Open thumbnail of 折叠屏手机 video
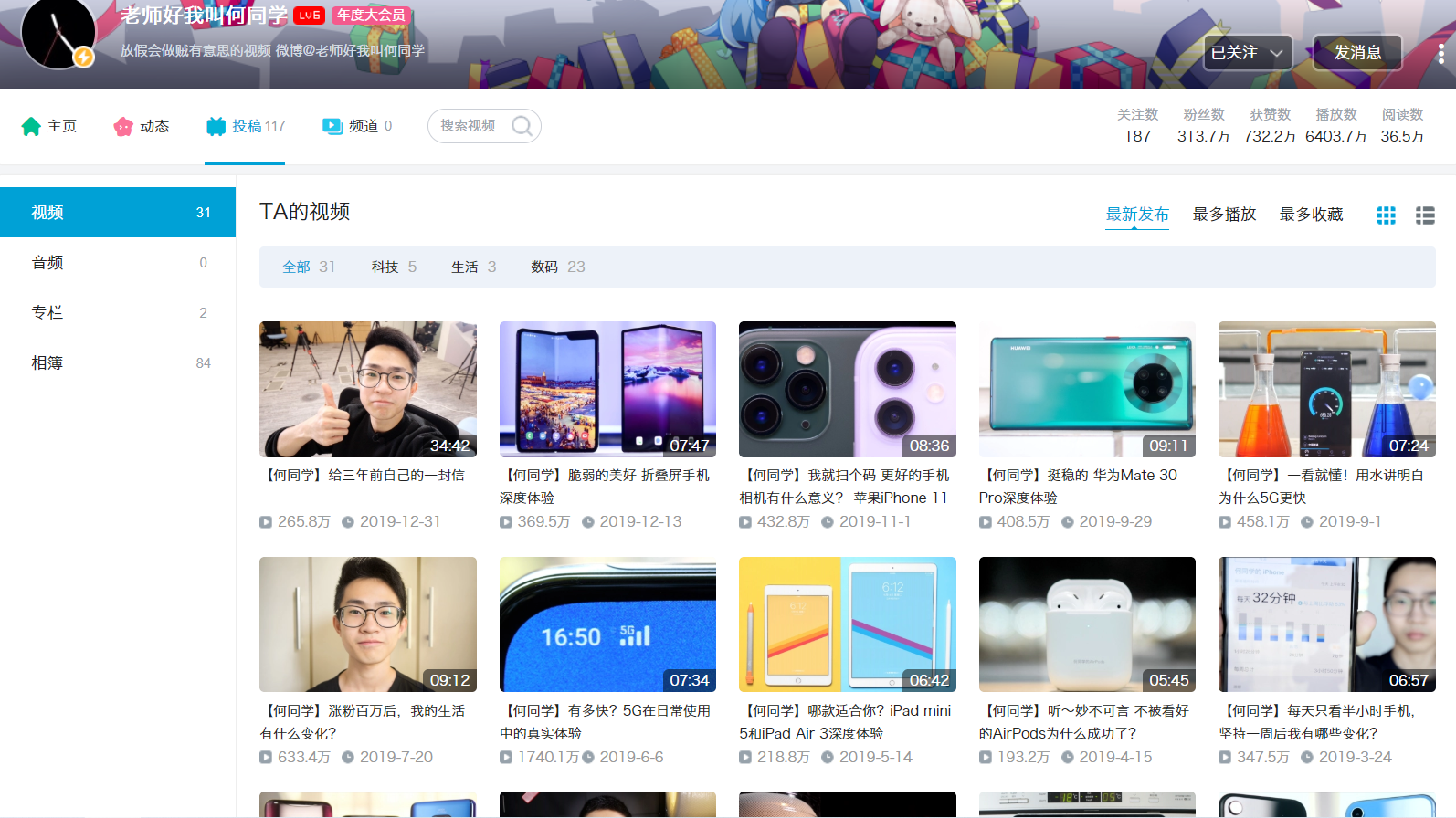The width and height of the screenshot is (1456, 818). pos(607,389)
